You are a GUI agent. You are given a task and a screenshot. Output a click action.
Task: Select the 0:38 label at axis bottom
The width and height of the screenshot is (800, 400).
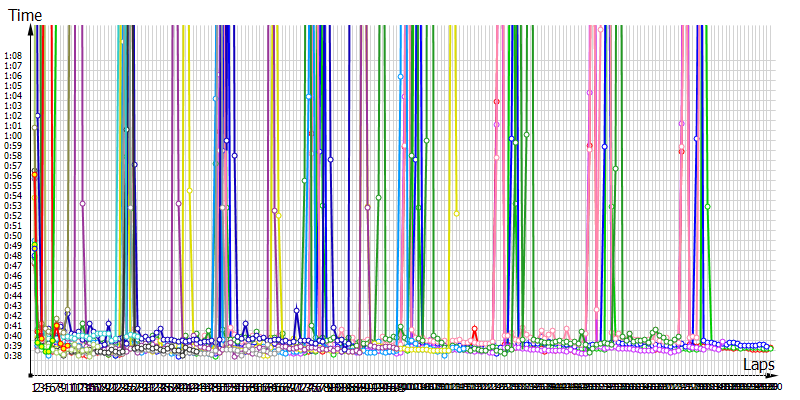click(13, 355)
